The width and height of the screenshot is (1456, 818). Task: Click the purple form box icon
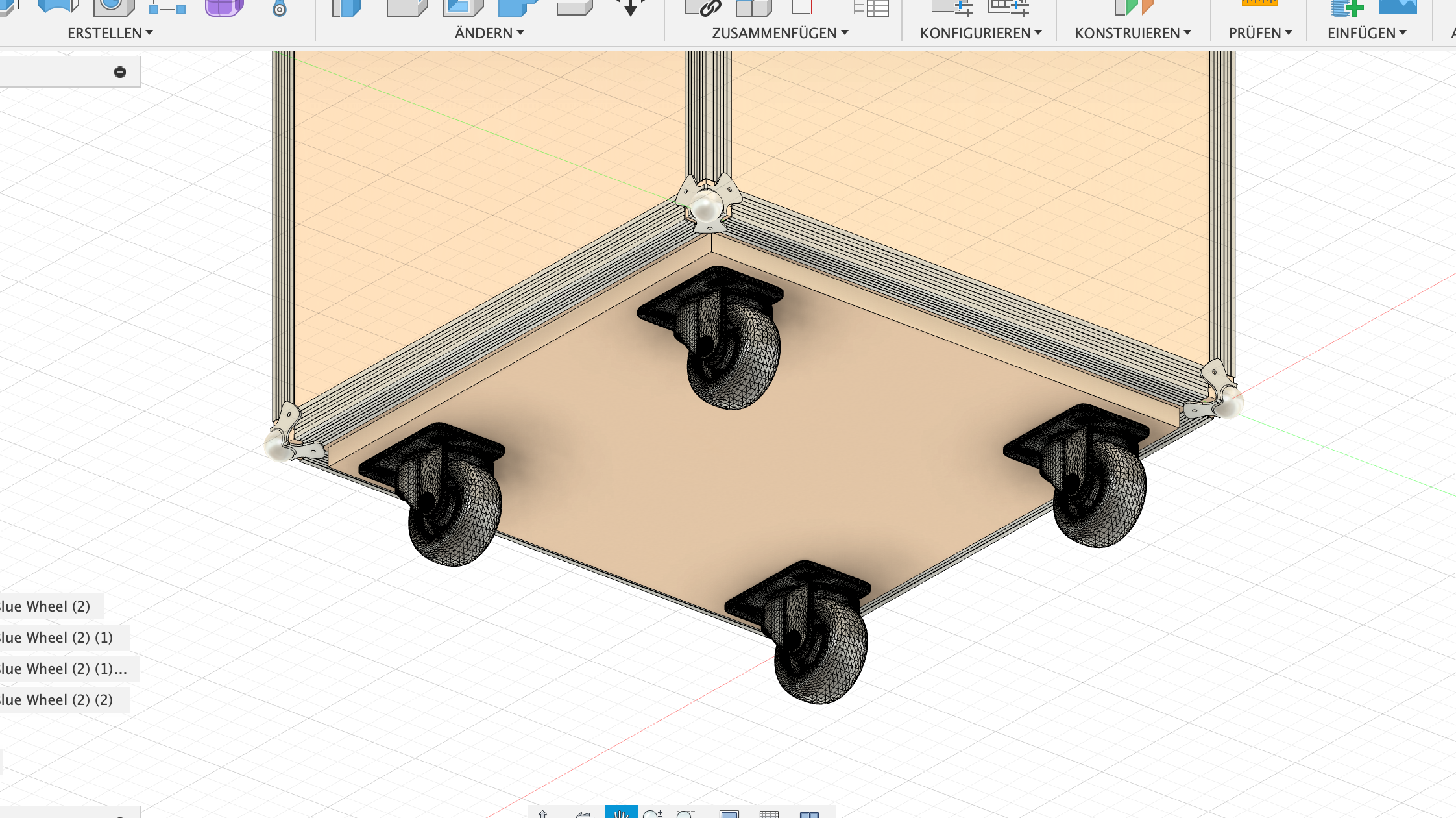pos(224,6)
